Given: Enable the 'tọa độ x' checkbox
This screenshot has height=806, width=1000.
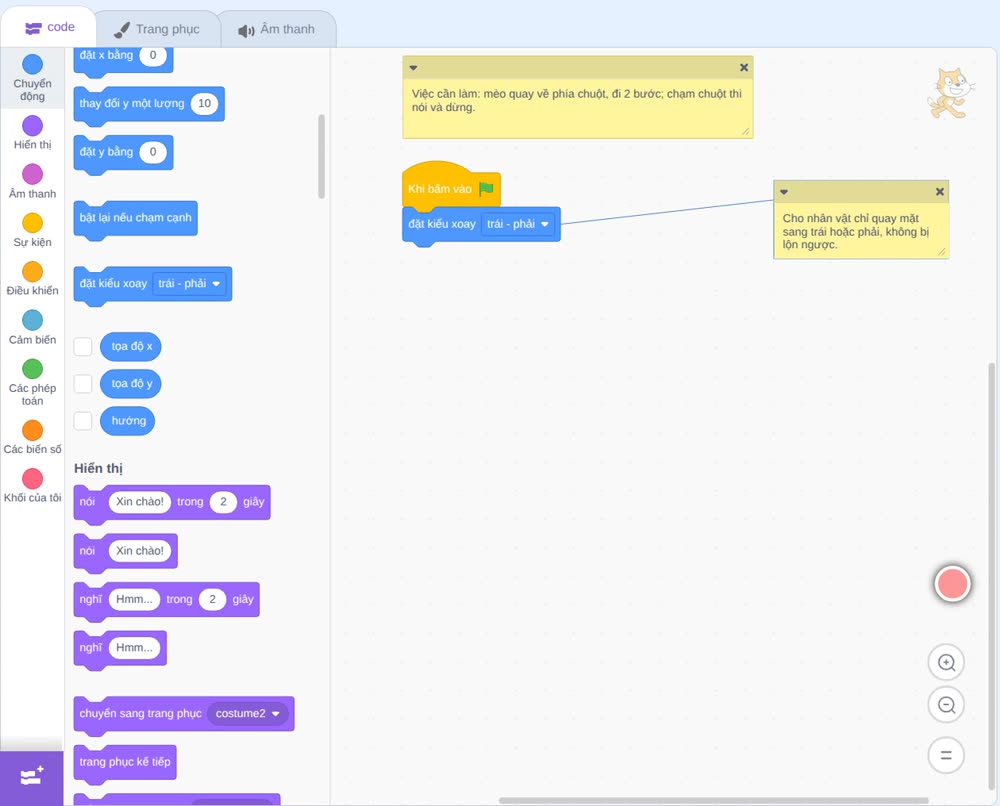Looking at the screenshot, I should point(83,346).
